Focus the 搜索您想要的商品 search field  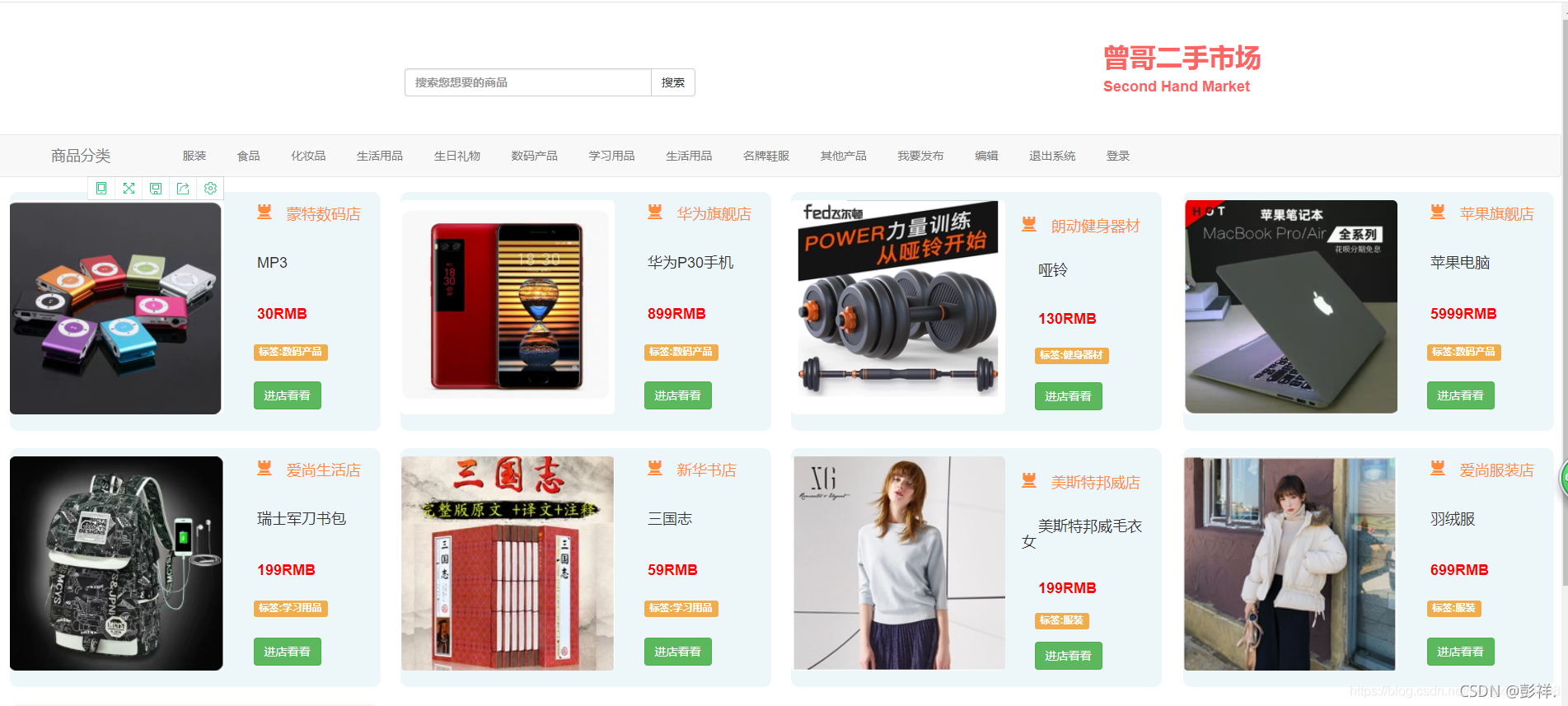pyautogui.click(x=528, y=82)
